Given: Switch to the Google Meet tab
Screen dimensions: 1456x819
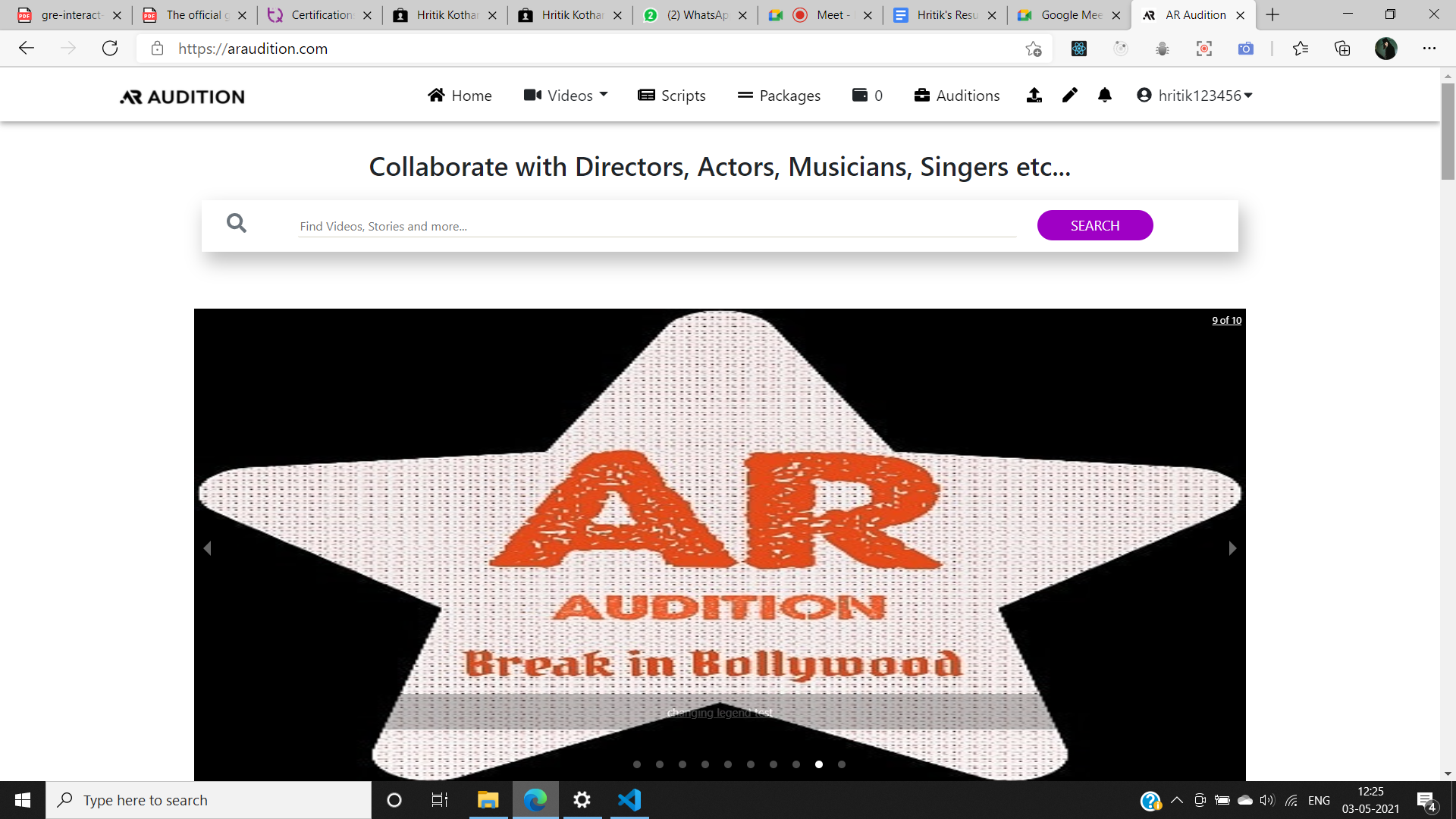Looking at the screenshot, I should (x=1069, y=15).
